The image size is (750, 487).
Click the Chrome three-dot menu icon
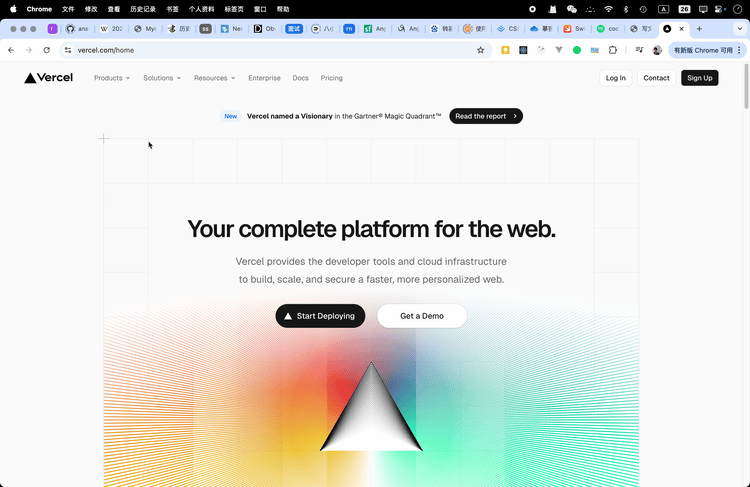coord(739,50)
